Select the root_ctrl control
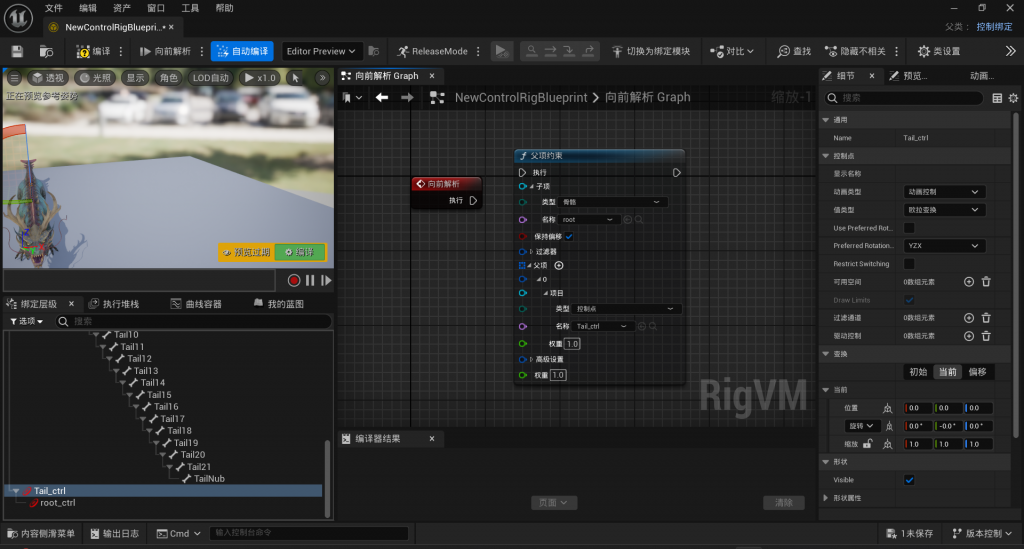This screenshot has height=549, width=1024. point(57,503)
